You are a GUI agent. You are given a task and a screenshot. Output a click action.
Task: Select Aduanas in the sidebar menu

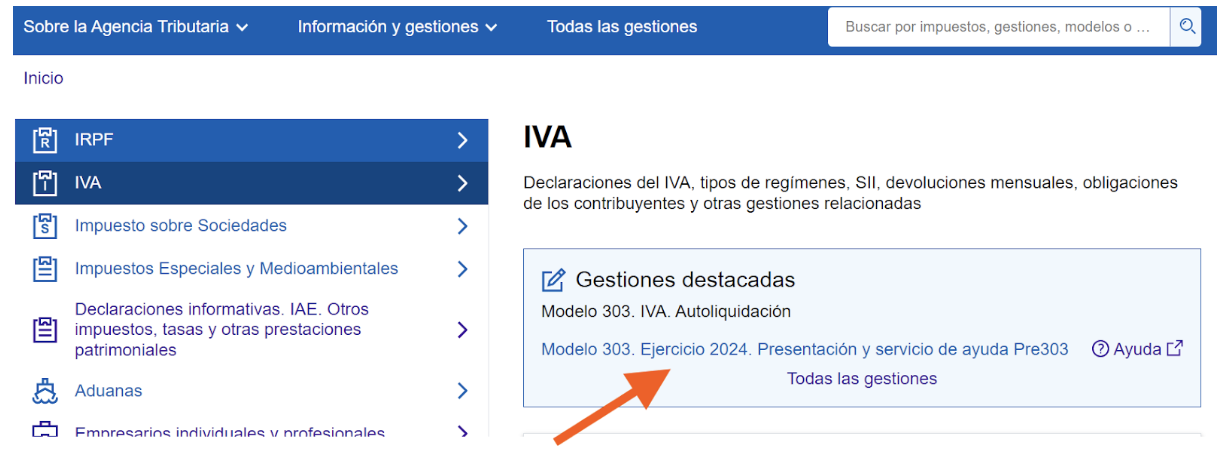[x=252, y=391]
